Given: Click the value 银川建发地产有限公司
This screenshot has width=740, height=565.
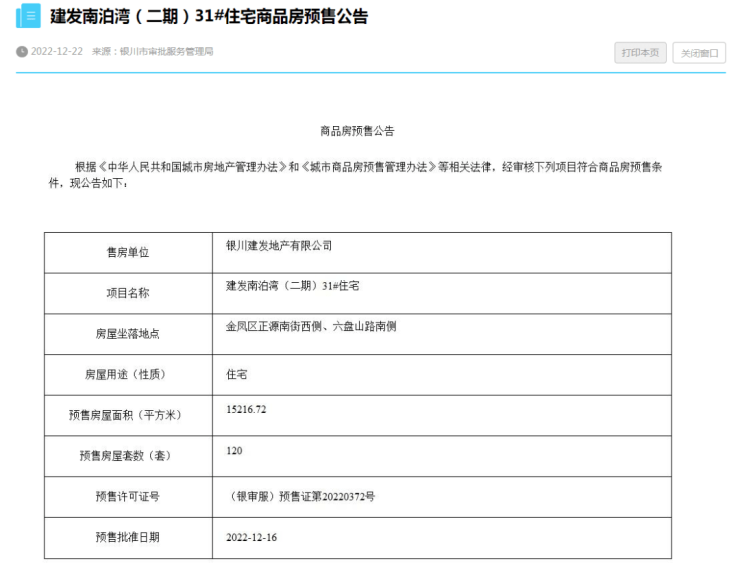Looking at the screenshot, I should point(279,245).
